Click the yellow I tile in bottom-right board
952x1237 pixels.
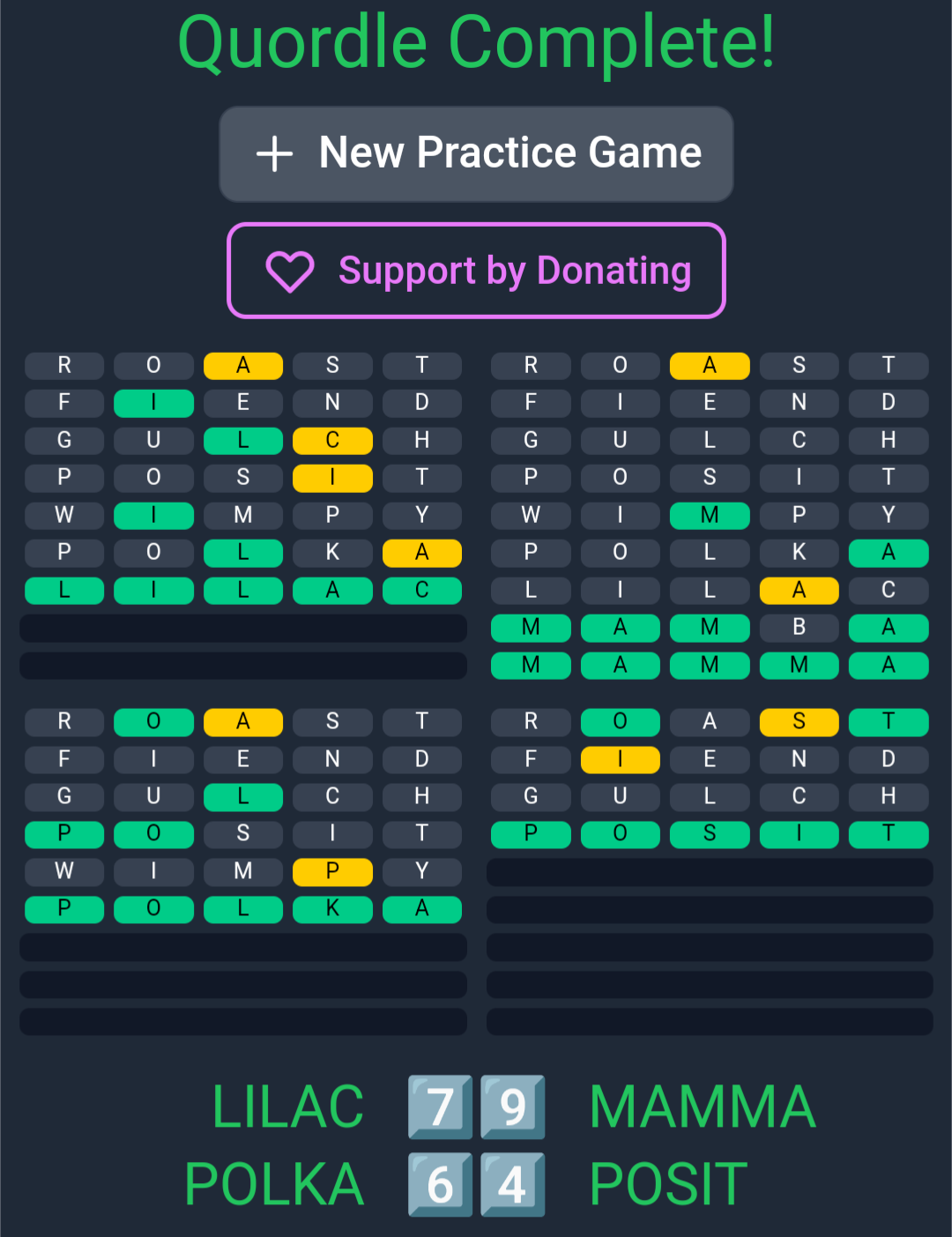[621, 759]
